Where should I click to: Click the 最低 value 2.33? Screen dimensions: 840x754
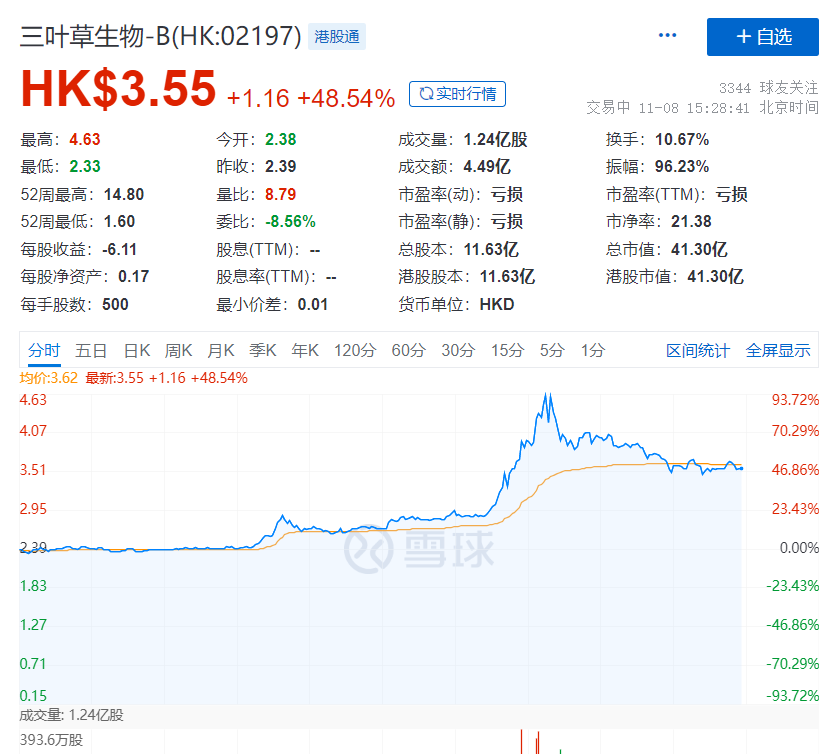tap(85, 167)
